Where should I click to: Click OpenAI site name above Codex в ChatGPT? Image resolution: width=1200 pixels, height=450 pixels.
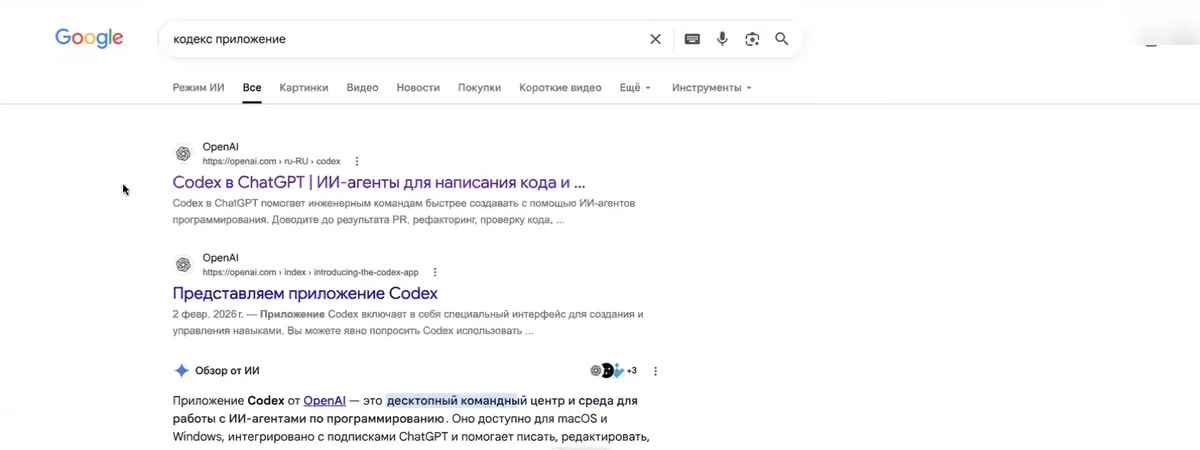coord(221,146)
